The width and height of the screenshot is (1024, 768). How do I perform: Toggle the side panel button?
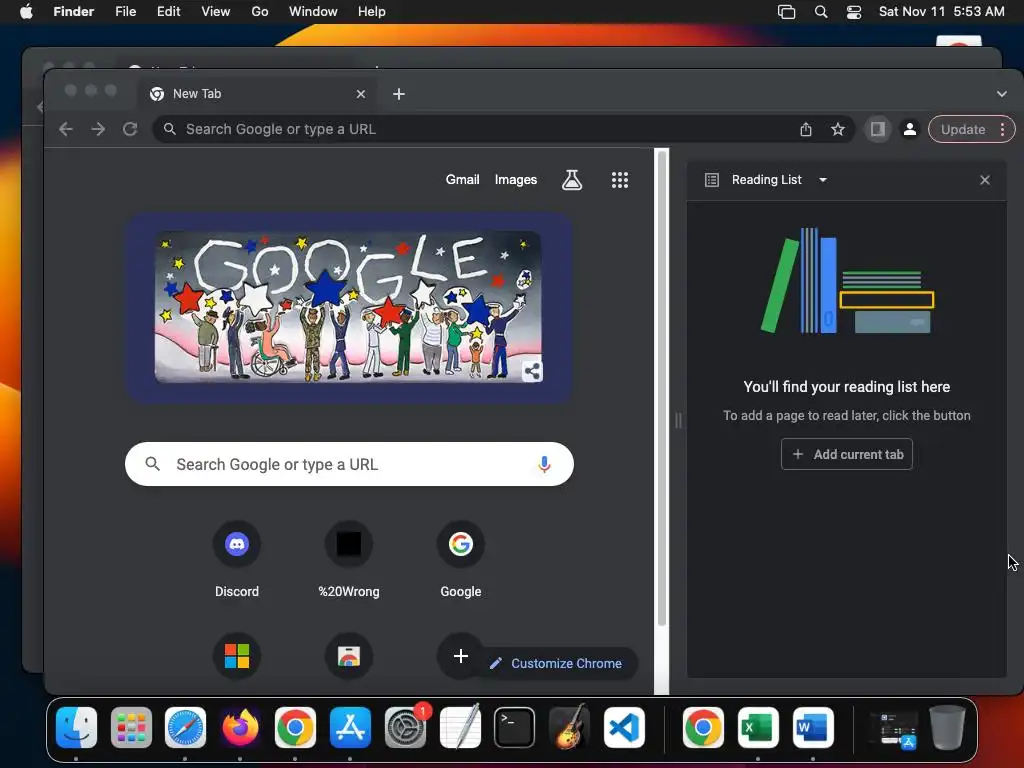[x=878, y=129]
